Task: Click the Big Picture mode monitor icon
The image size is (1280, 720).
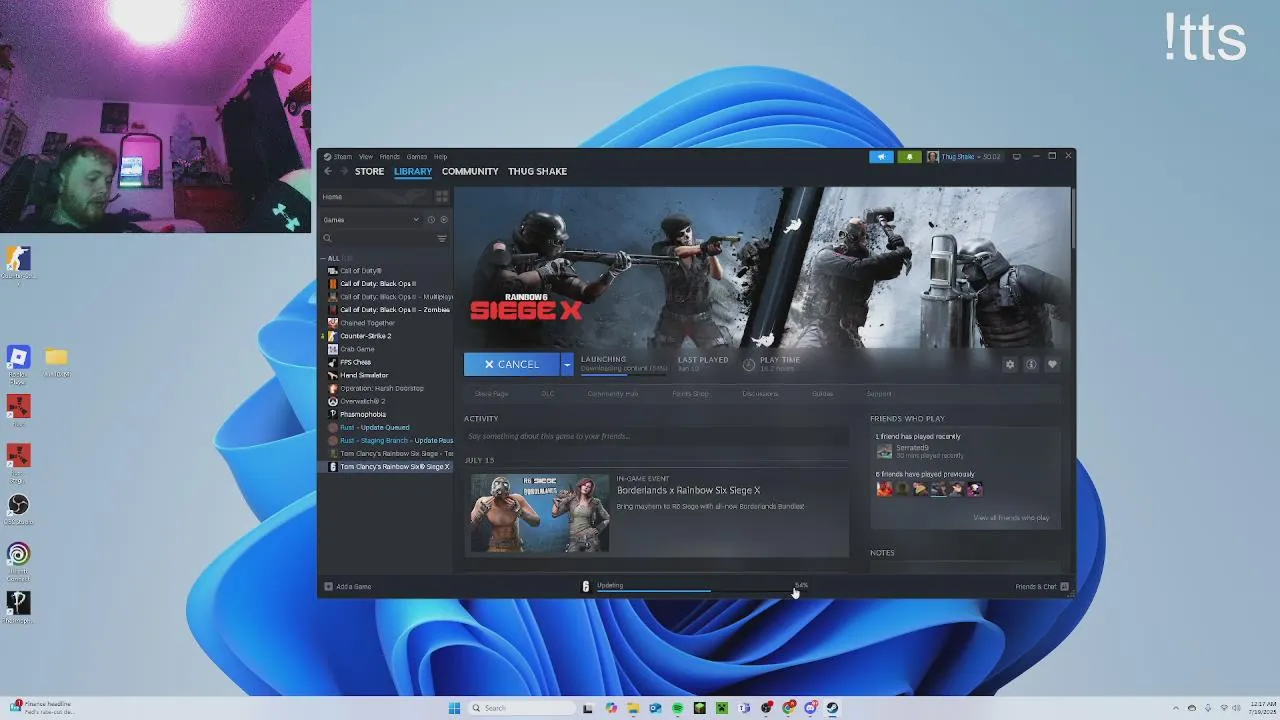Action: [x=1017, y=157]
